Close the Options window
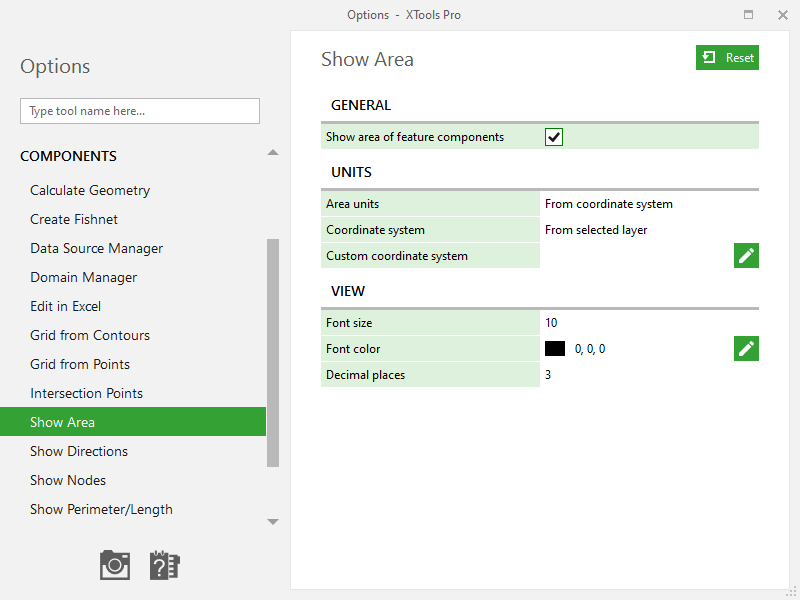The image size is (800, 600). point(783,15)
